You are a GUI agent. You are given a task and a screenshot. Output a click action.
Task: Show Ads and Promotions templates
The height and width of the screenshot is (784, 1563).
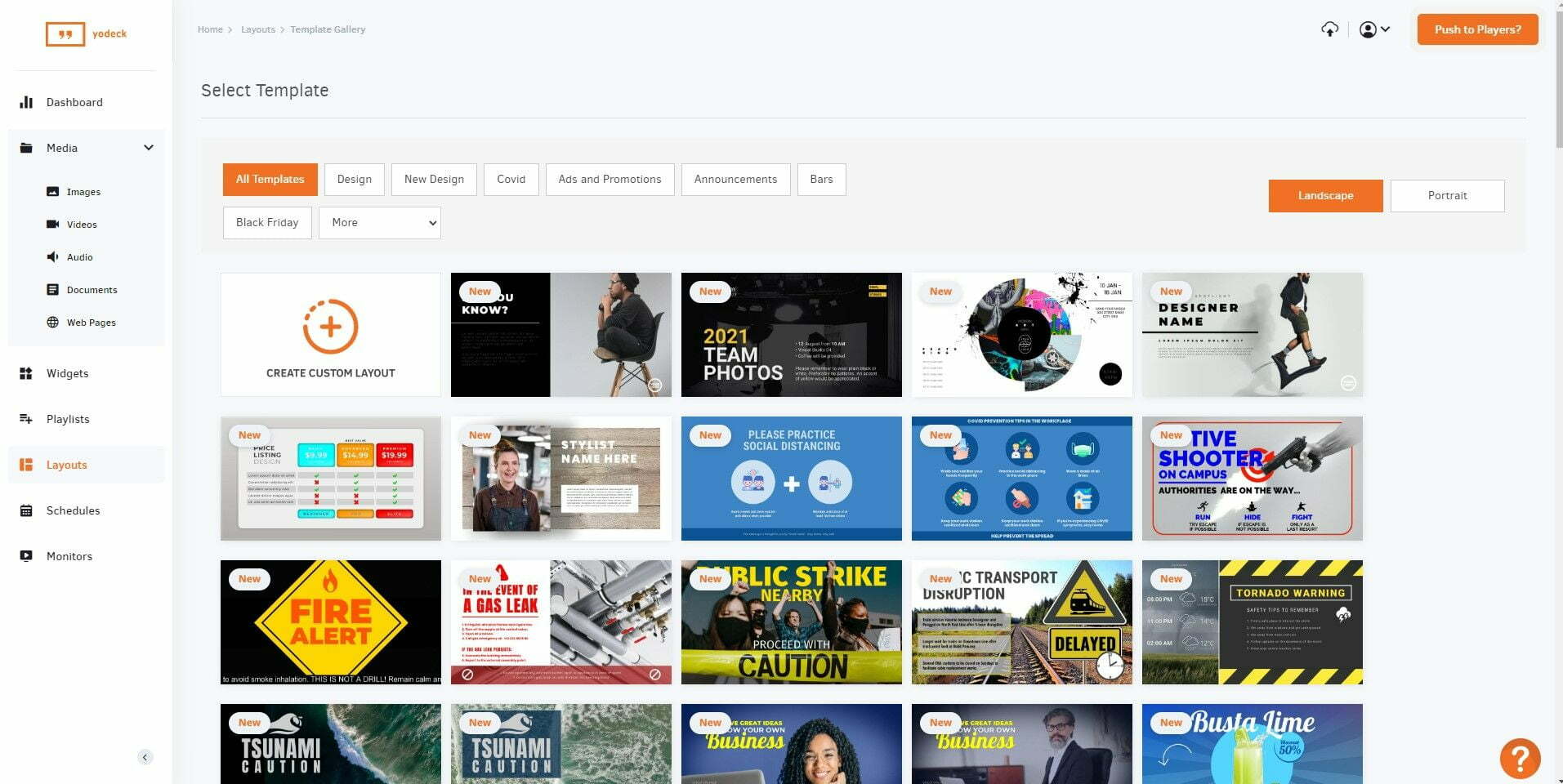[x=610, y=180]
